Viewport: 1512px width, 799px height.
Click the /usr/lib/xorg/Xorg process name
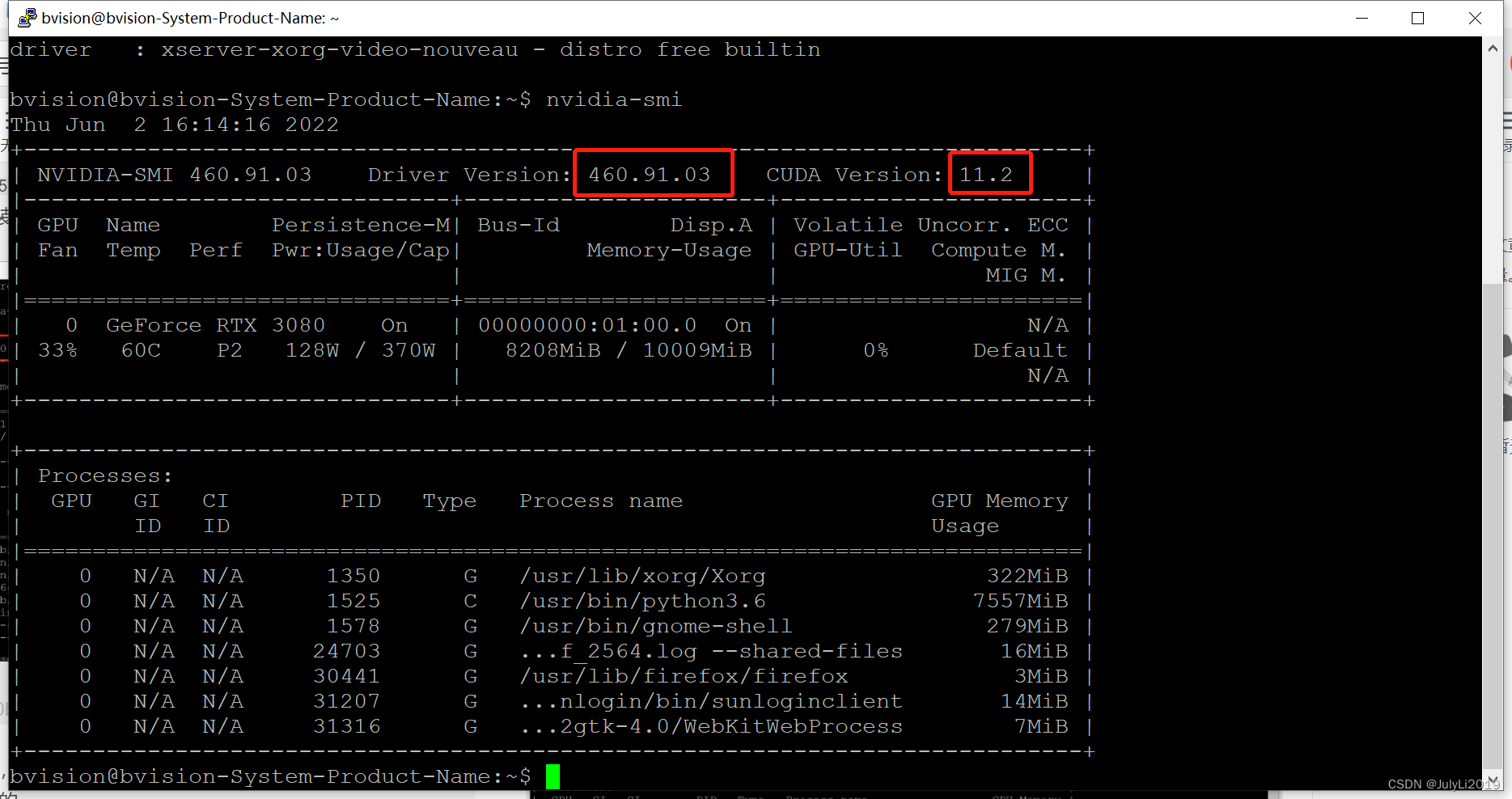(642, 576)
